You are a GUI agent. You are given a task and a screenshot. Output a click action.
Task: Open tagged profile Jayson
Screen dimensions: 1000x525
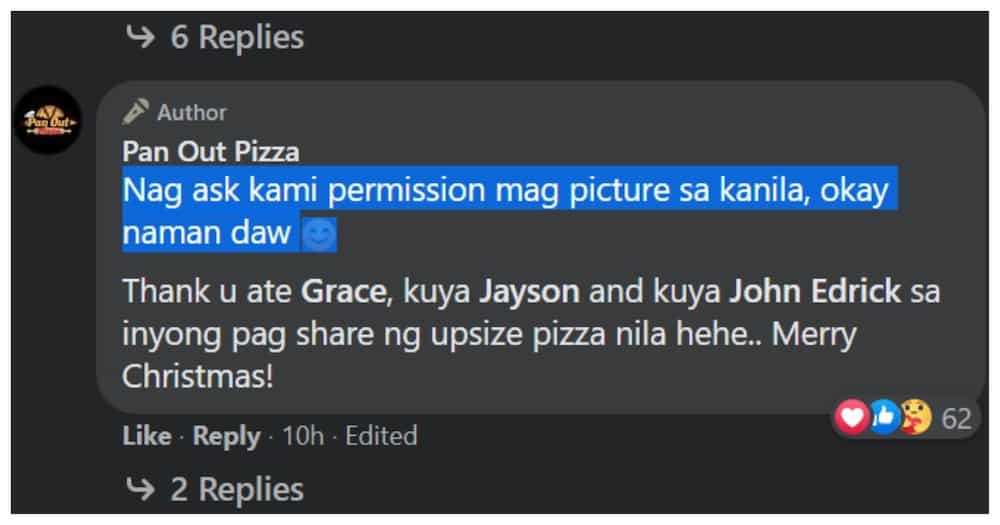point(529,293)
